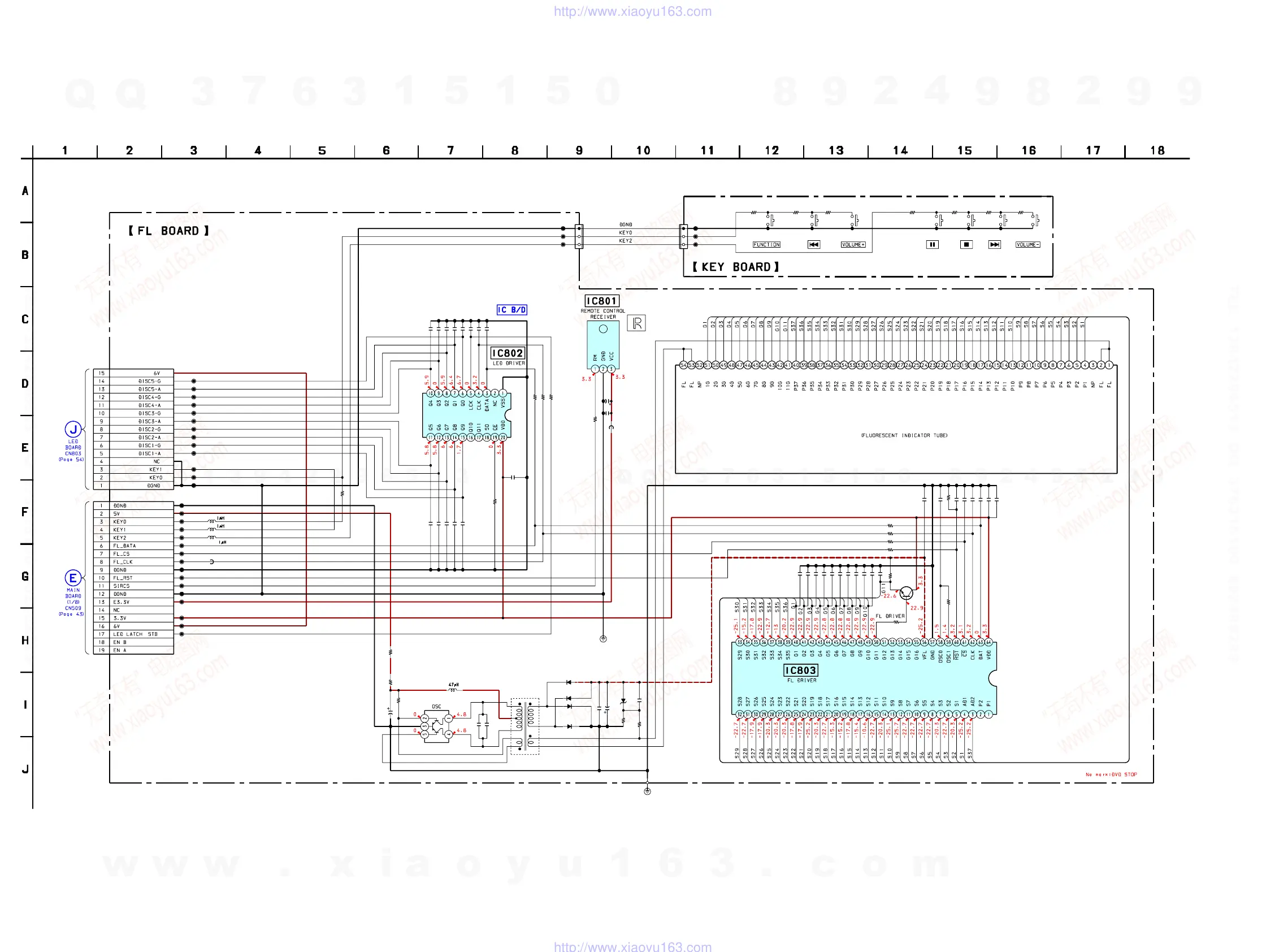Click the transistor symbol labeled FL DRIVER
The image size is (1266, 952).
907,593
